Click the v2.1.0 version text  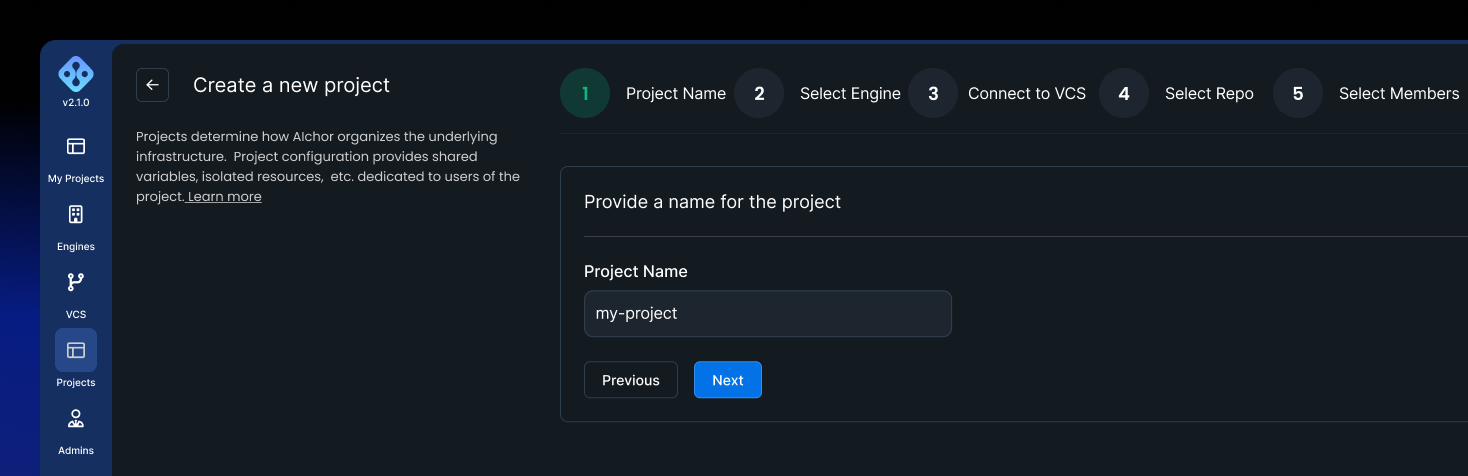click(76, 103)
